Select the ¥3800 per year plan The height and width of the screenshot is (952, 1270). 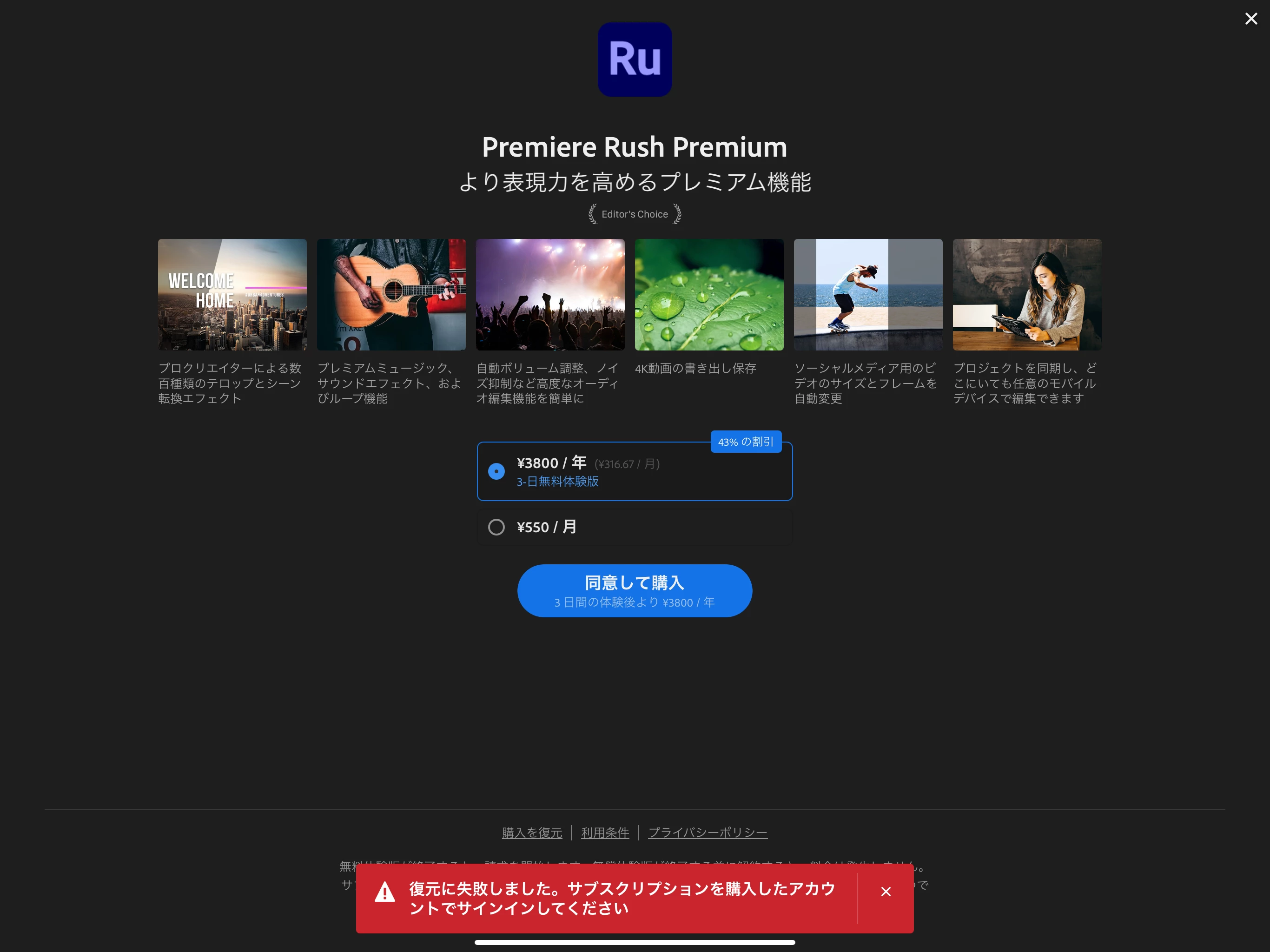coord(496,471)
